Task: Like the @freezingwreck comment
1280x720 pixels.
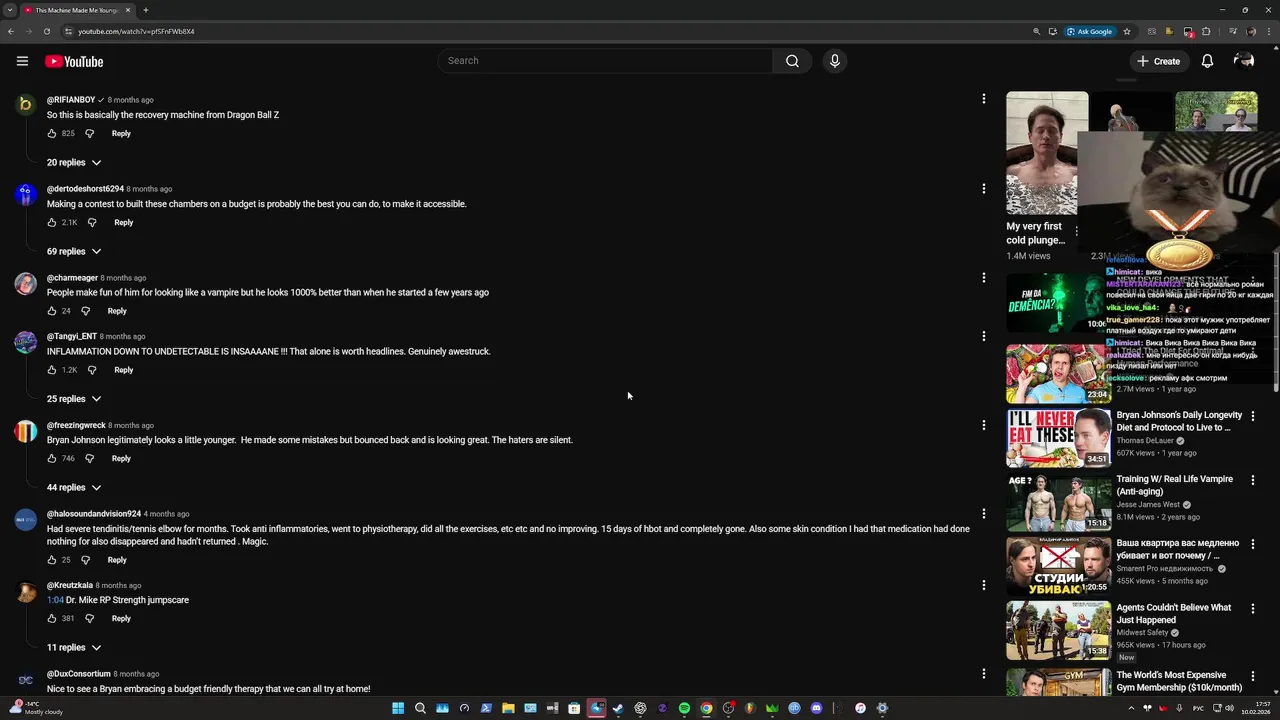Action: 52,458
